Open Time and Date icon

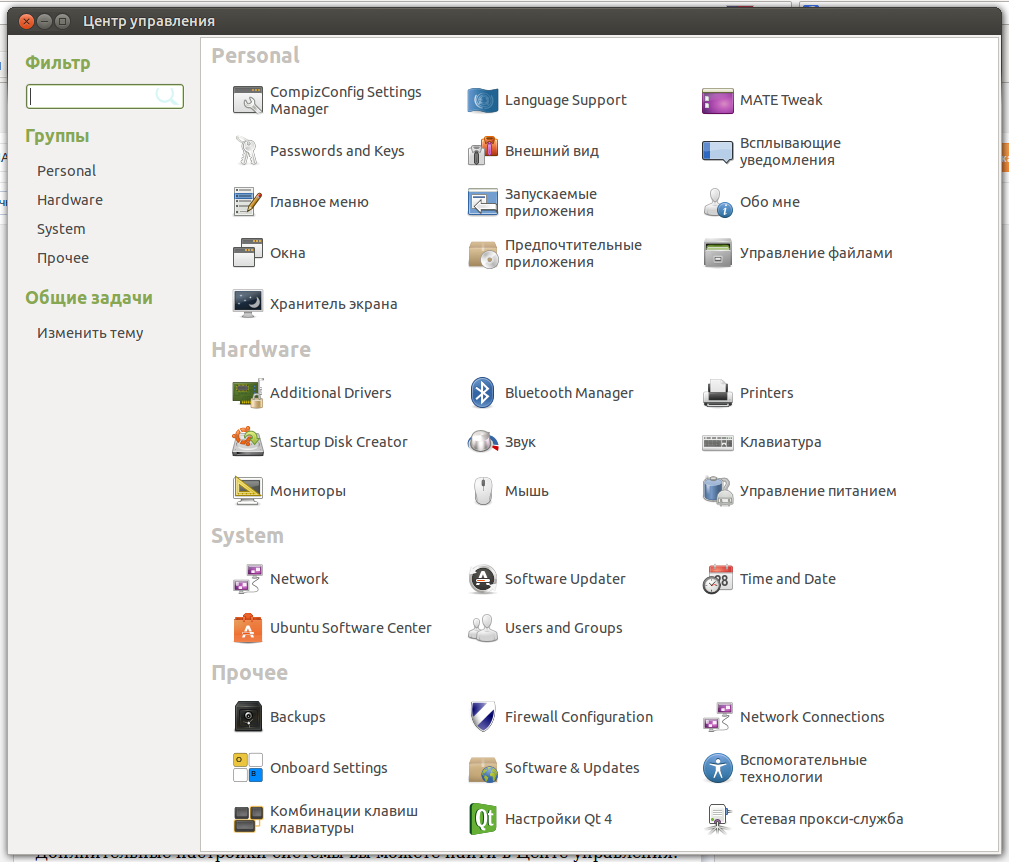point(717,579)
